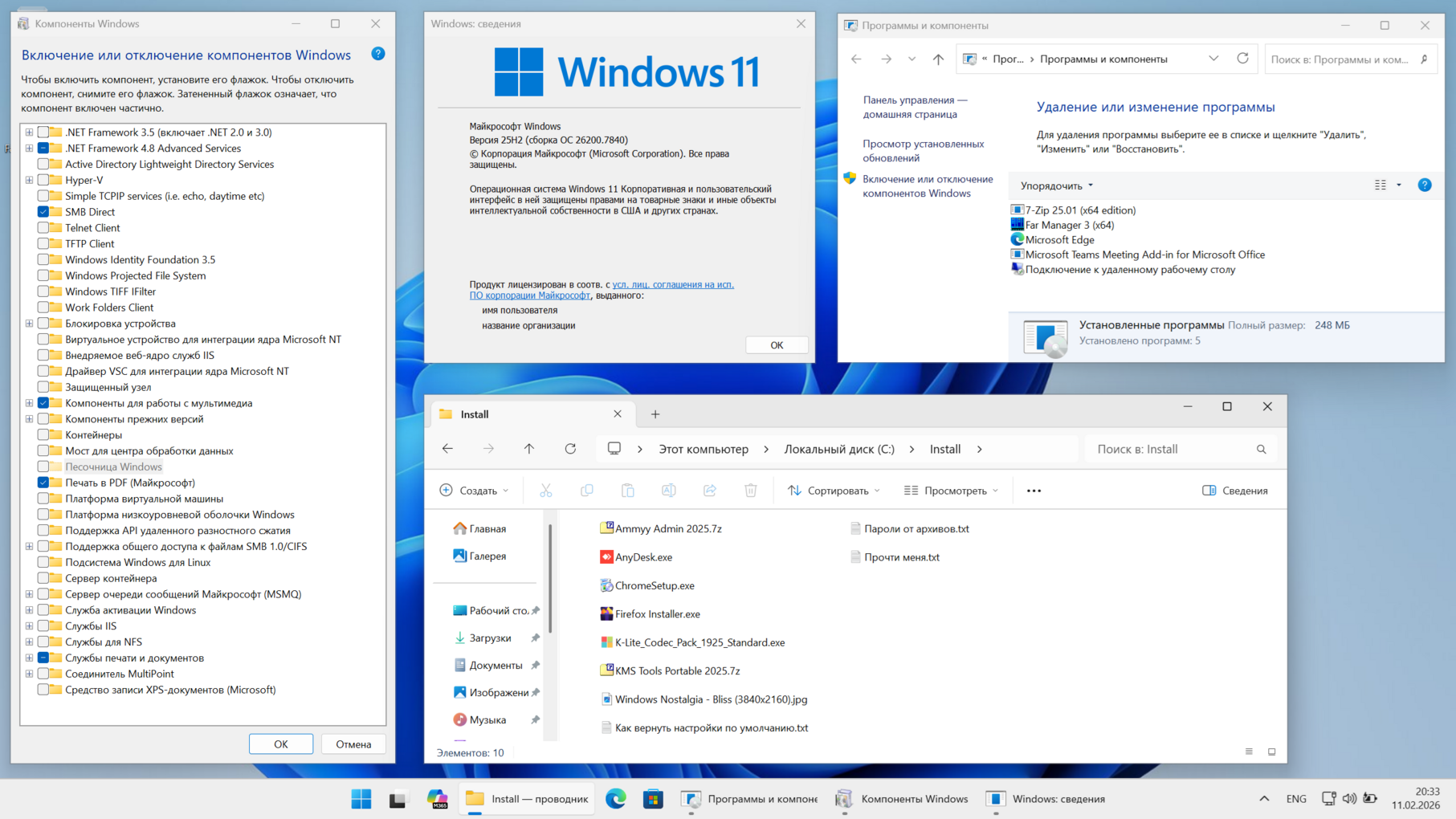Image resolution: width=1456 pixels, height=819 pixels.
Task: Open Microsoft Edge from the taskbar
Action: (x=616, y=799)
